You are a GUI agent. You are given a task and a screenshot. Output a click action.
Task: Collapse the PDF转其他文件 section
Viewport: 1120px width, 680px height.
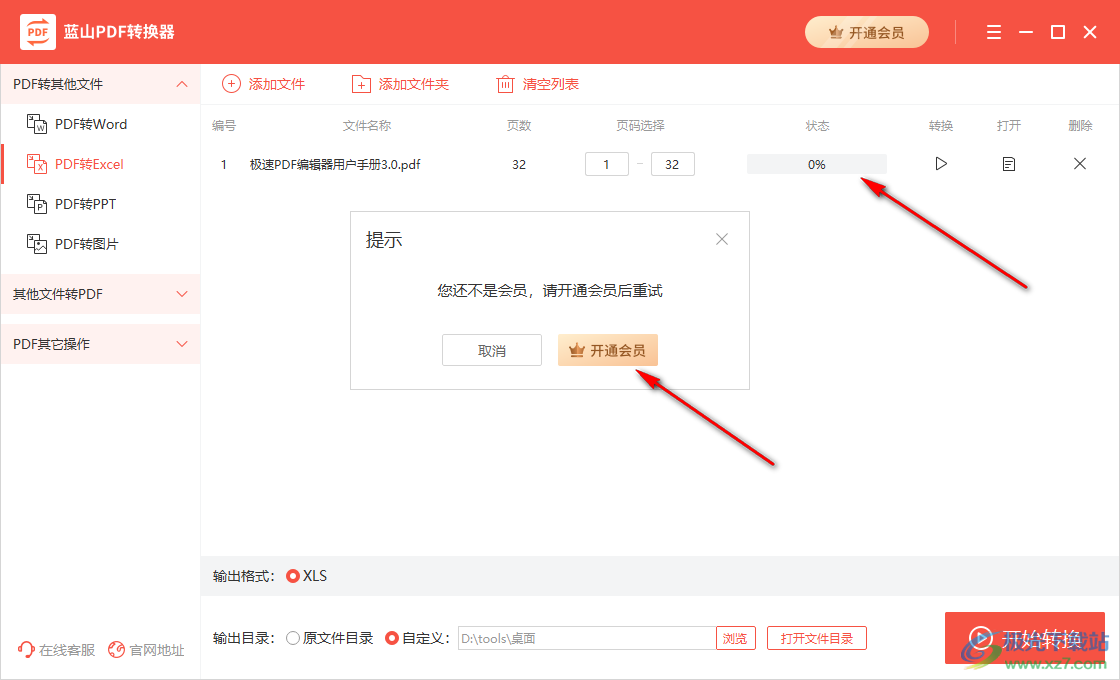(x=182, y=84)
